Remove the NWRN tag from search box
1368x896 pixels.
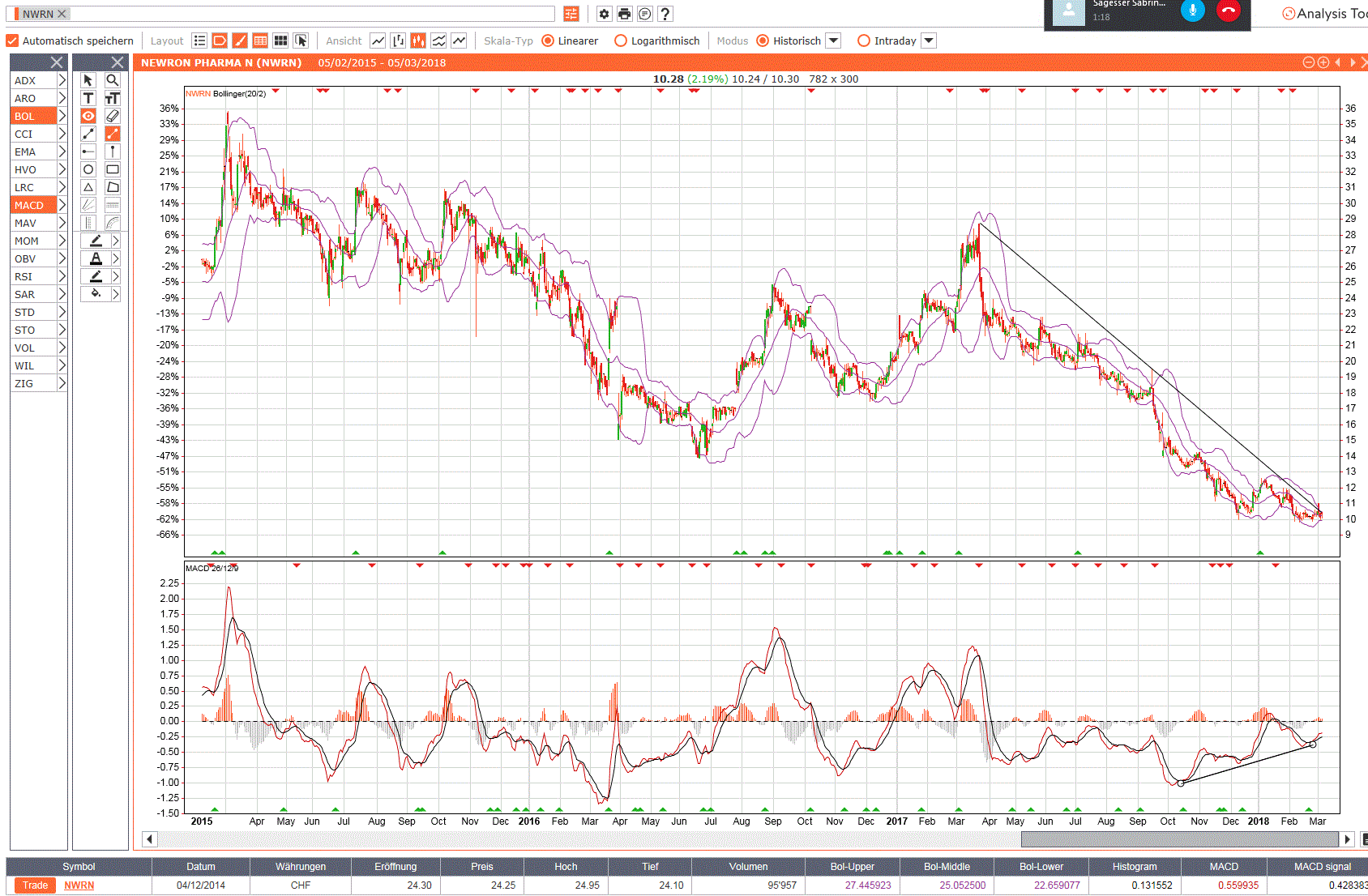pyautogui.click(x=62, y=14)
